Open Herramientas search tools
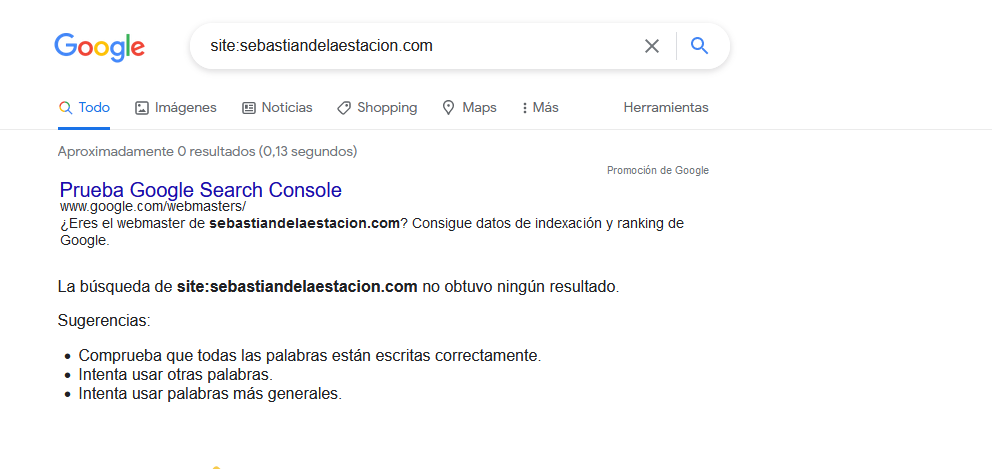The image size is (992, 469). click(x=666, y=108)
